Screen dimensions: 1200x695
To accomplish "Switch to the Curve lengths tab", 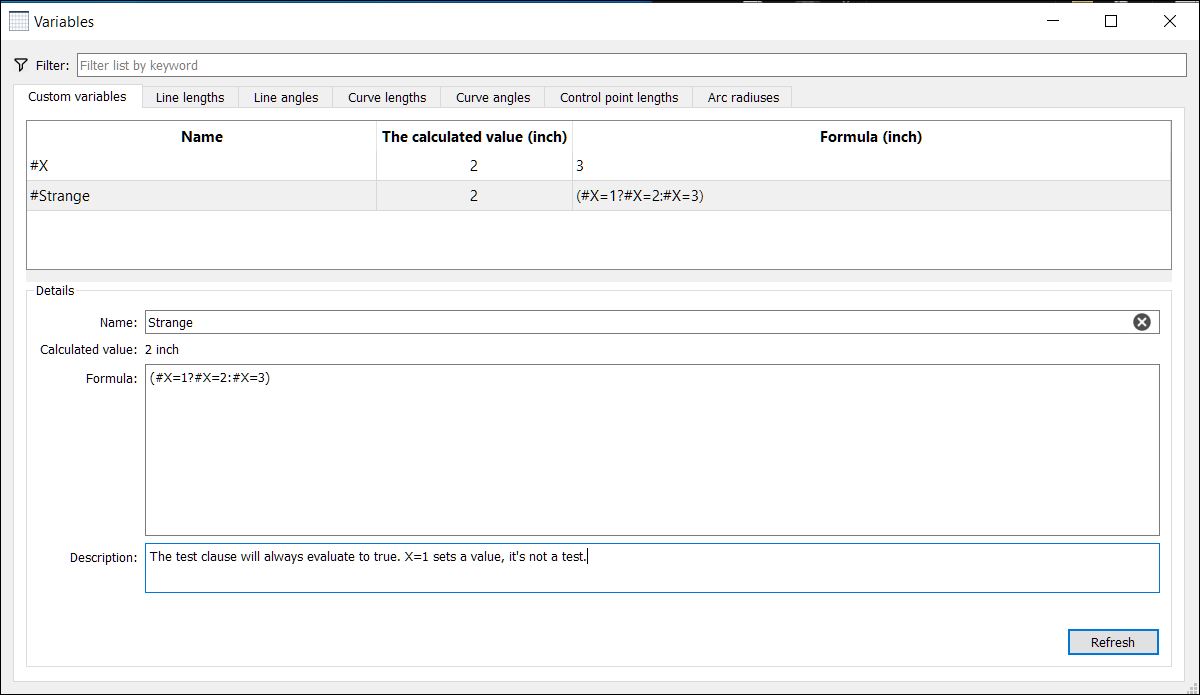I will tap(386, 97).
